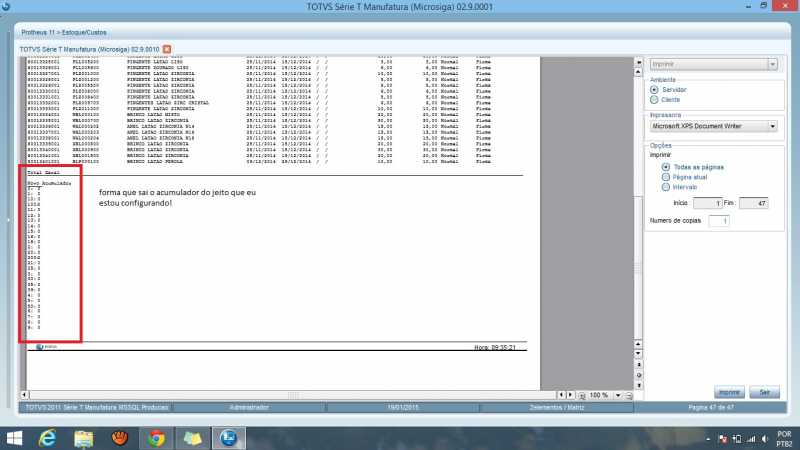Go to previous page with left arrow
This screenshot has width=800, height=450.
(561, 395)
